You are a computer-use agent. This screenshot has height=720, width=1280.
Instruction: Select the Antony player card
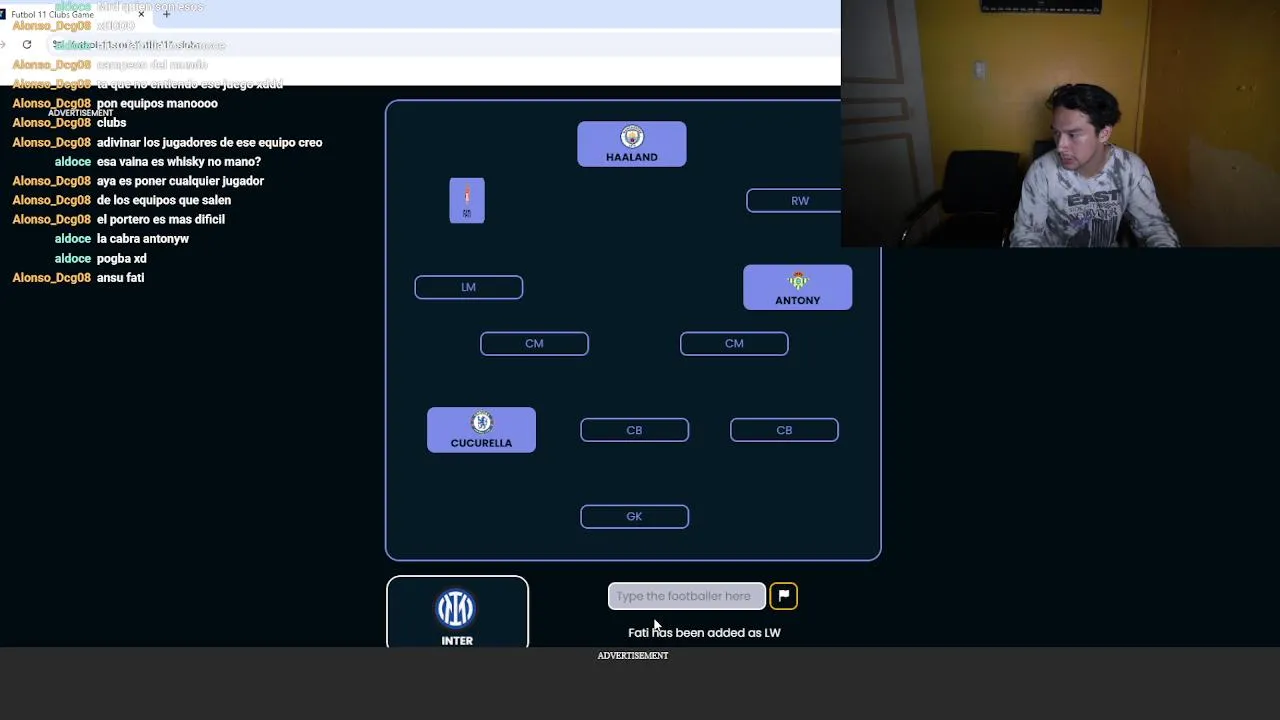[x=798, y=287]
